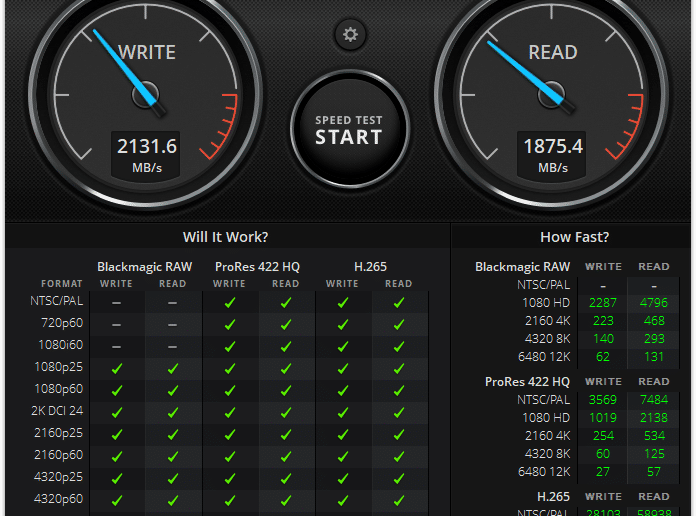Click 4320p25 ProRes 422 HQ write checkmark
The width and height of the screenshot is (696, 516).
click(230, 478)
